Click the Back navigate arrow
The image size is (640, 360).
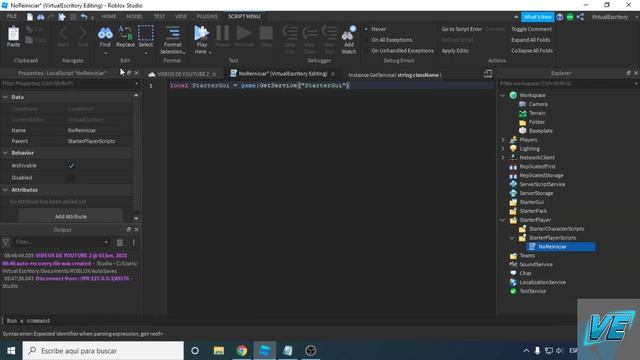pos(63,33)
